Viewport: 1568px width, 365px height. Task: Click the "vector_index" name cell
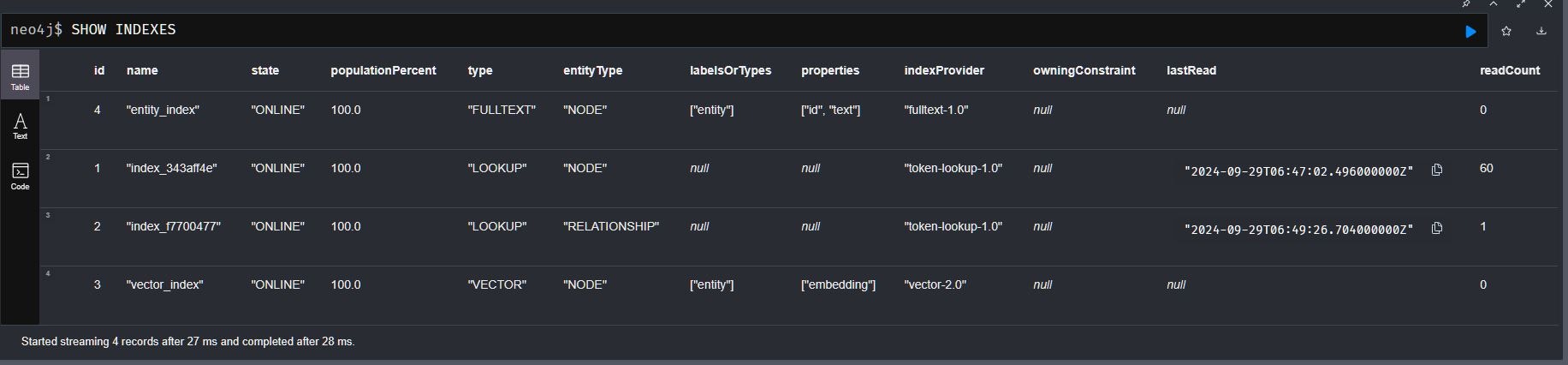164,284
